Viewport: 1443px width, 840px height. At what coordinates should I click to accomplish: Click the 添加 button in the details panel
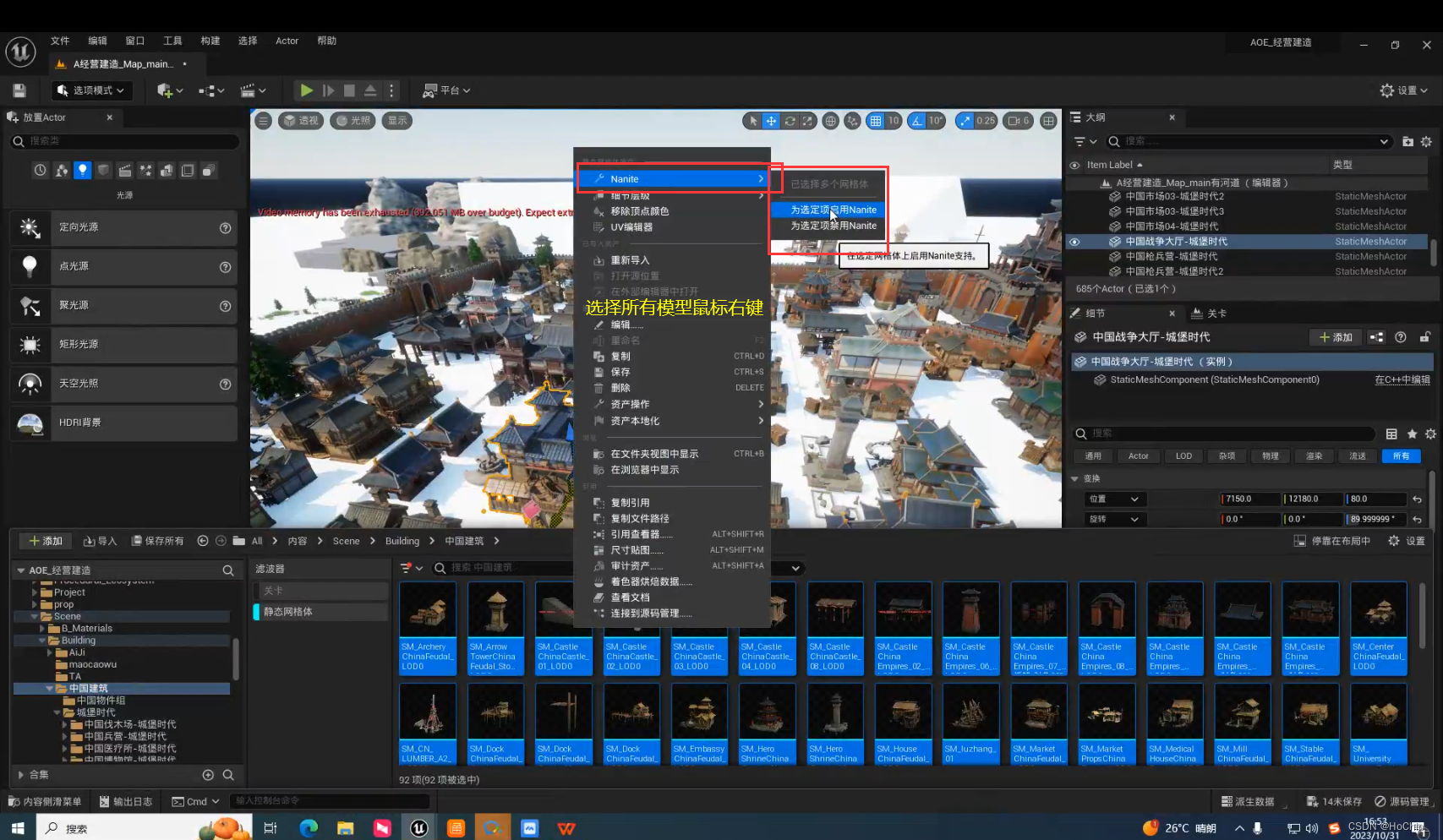click(1335, 336)
